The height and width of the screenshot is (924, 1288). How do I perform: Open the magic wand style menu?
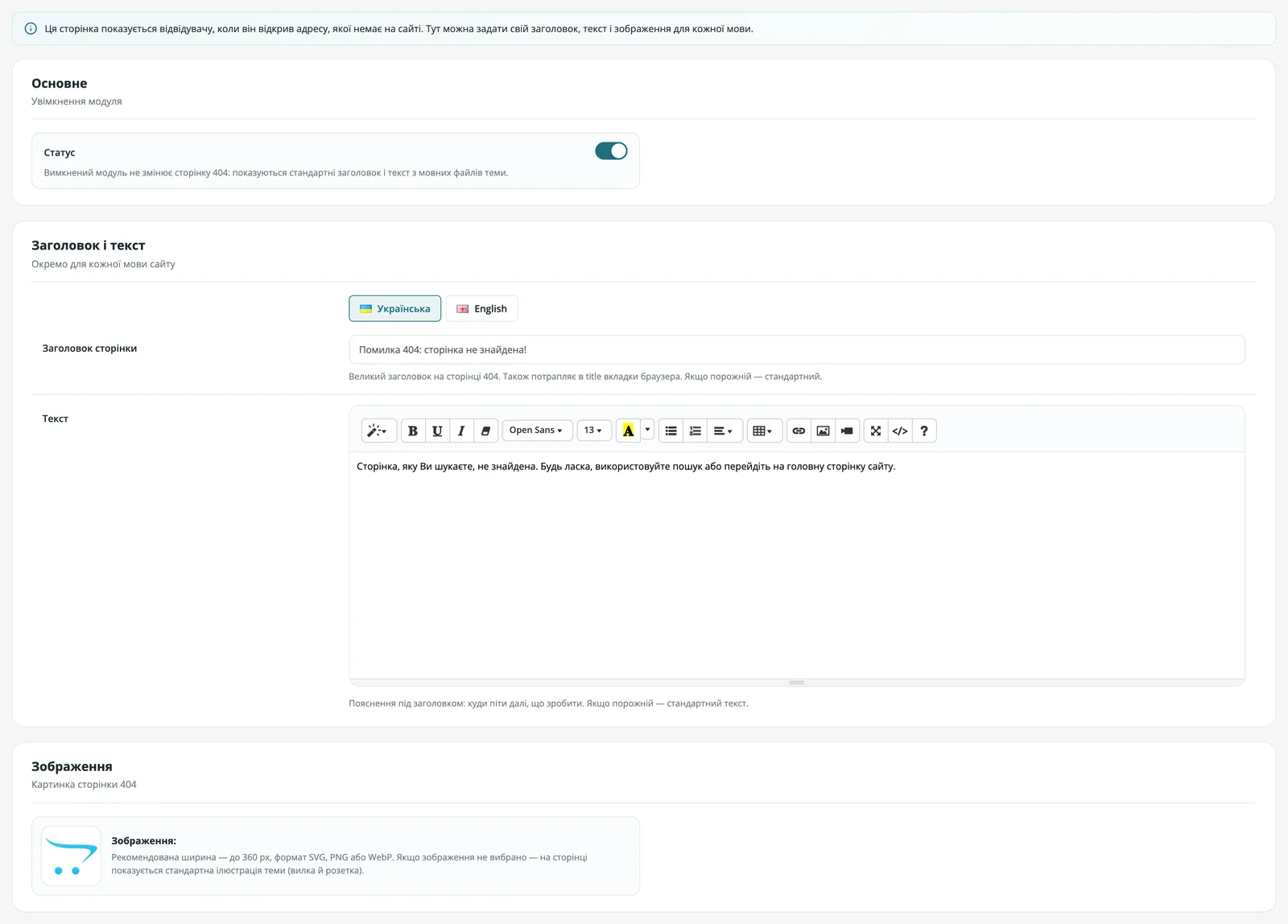378,431
